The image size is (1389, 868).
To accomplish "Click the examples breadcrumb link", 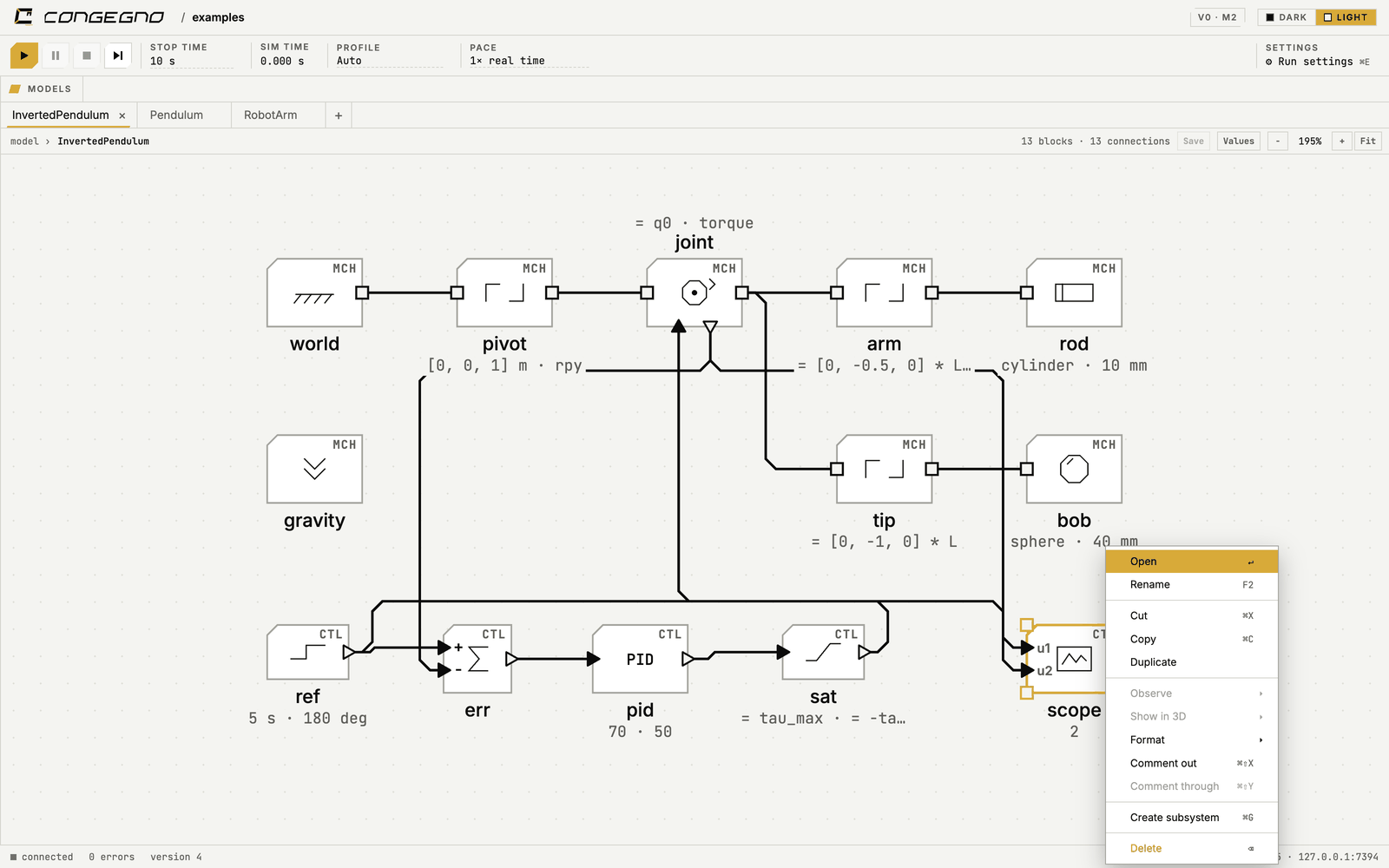I will [218, 17].
